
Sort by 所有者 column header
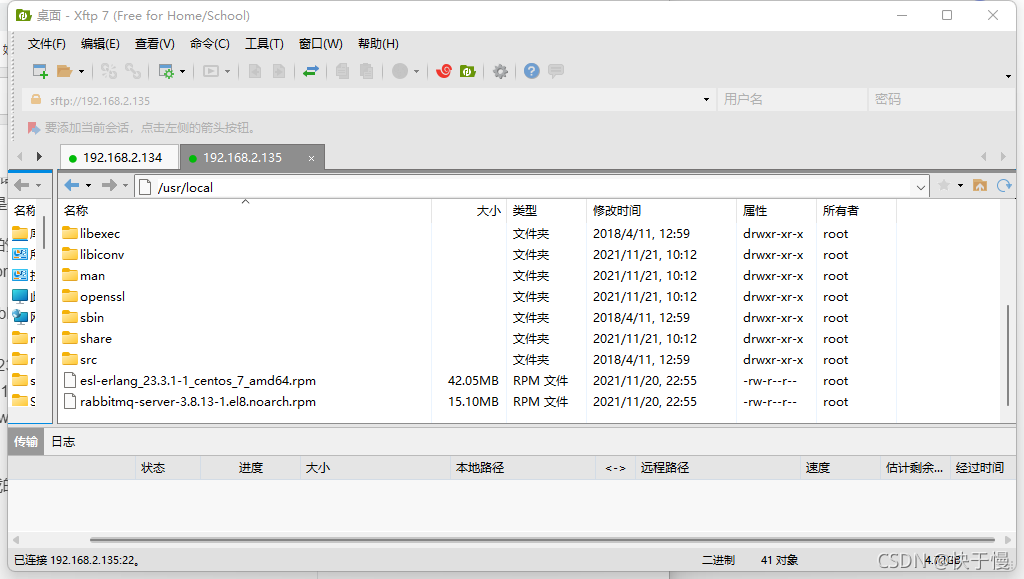(856, 210)
